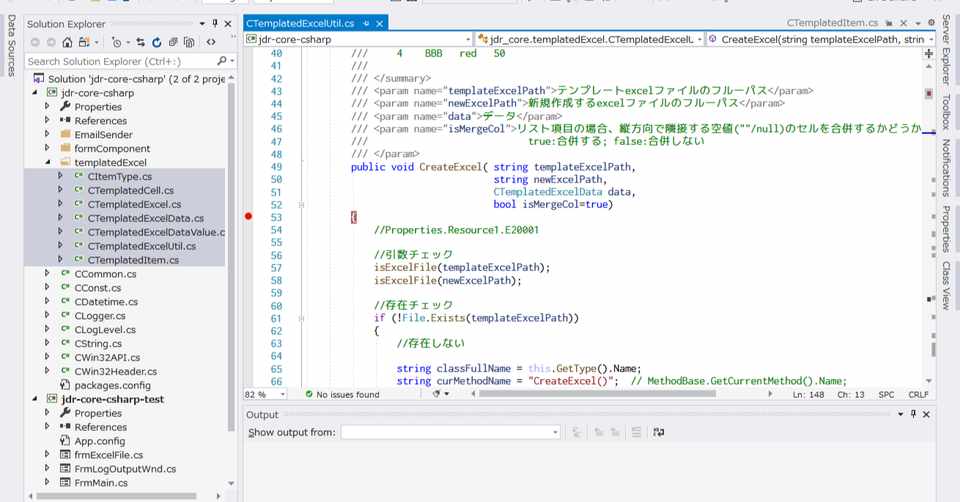Image resolution: width=960 pixels, height=502 pixels.
Task: Close the Solution Explorer panel
Action: [x=228, y=23]
